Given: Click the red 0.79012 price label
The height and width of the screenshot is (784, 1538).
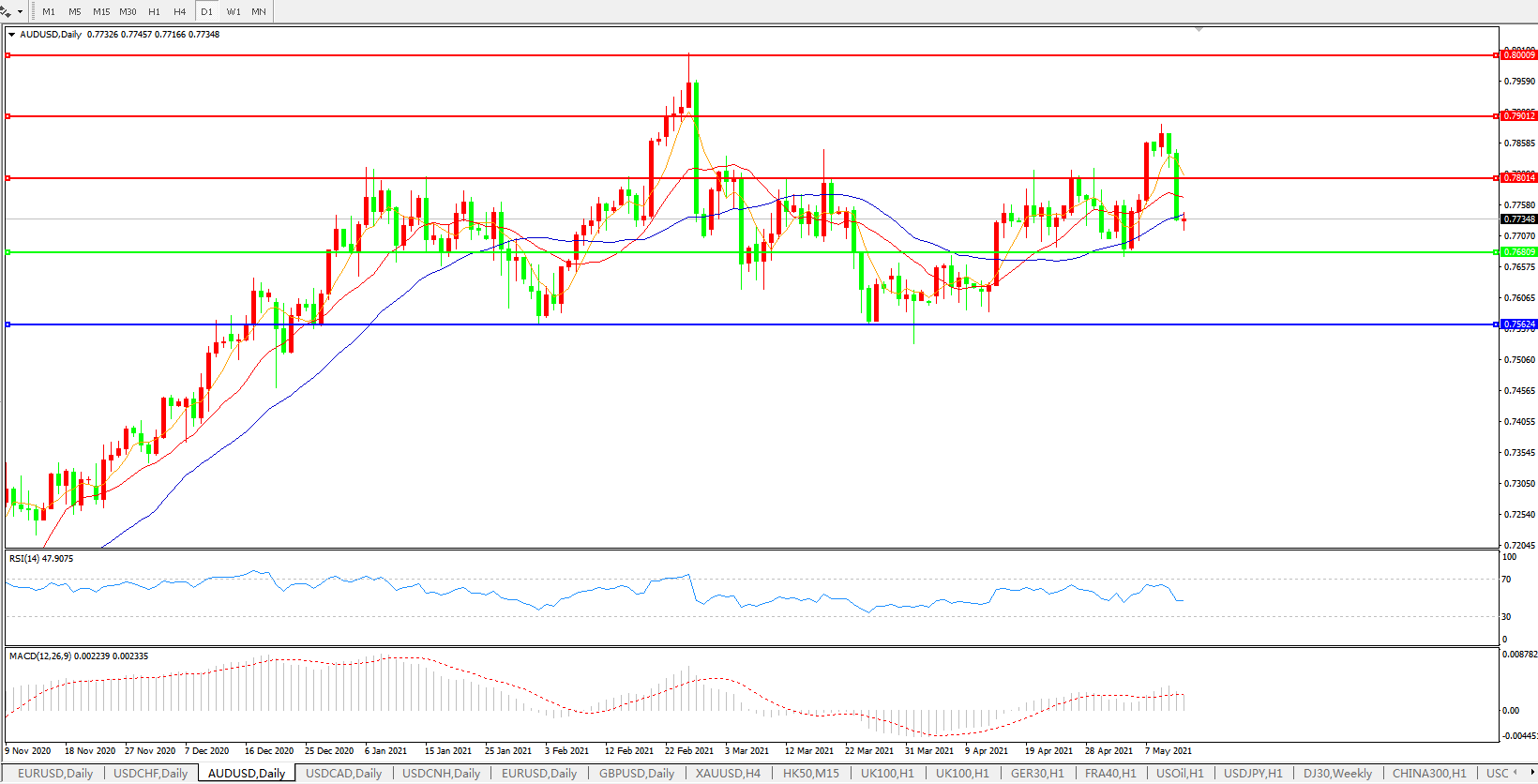Looking at the screenshot, I should tap(1519, 116).
